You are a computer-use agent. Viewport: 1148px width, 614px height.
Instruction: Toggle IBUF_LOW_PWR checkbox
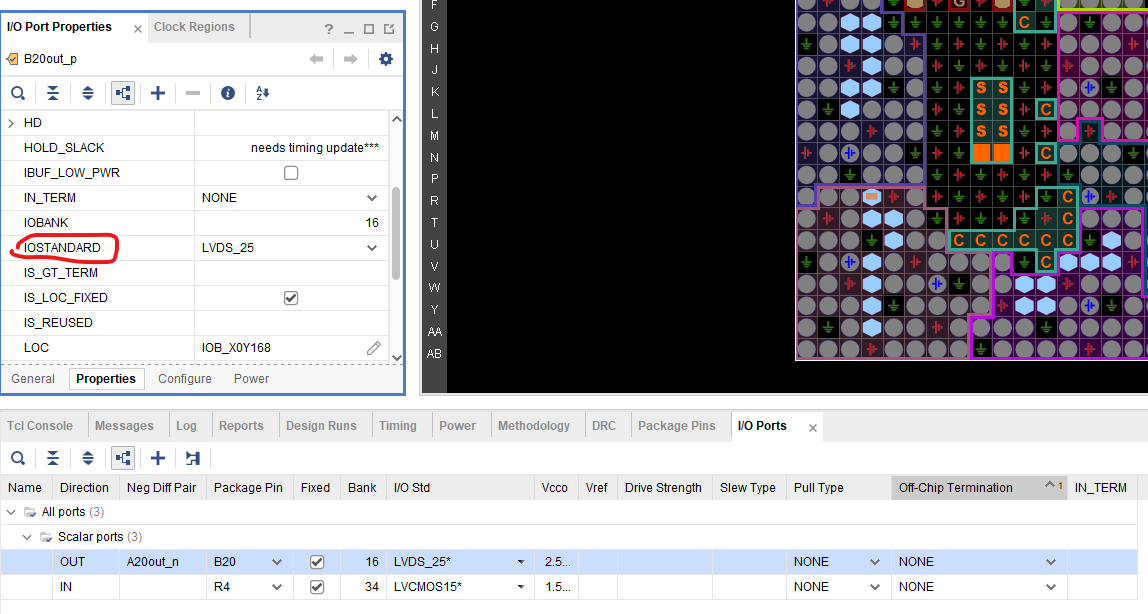click(291, 173)
